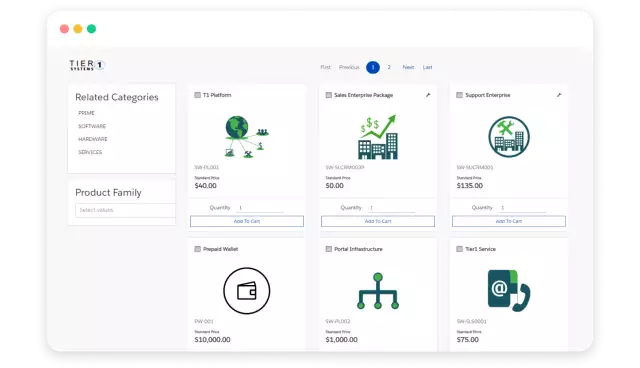Click the wrench icon on Sales Enterprise Package
This screenshot has height=368, width=640.
pyautogui.click(x=428, y=95)
